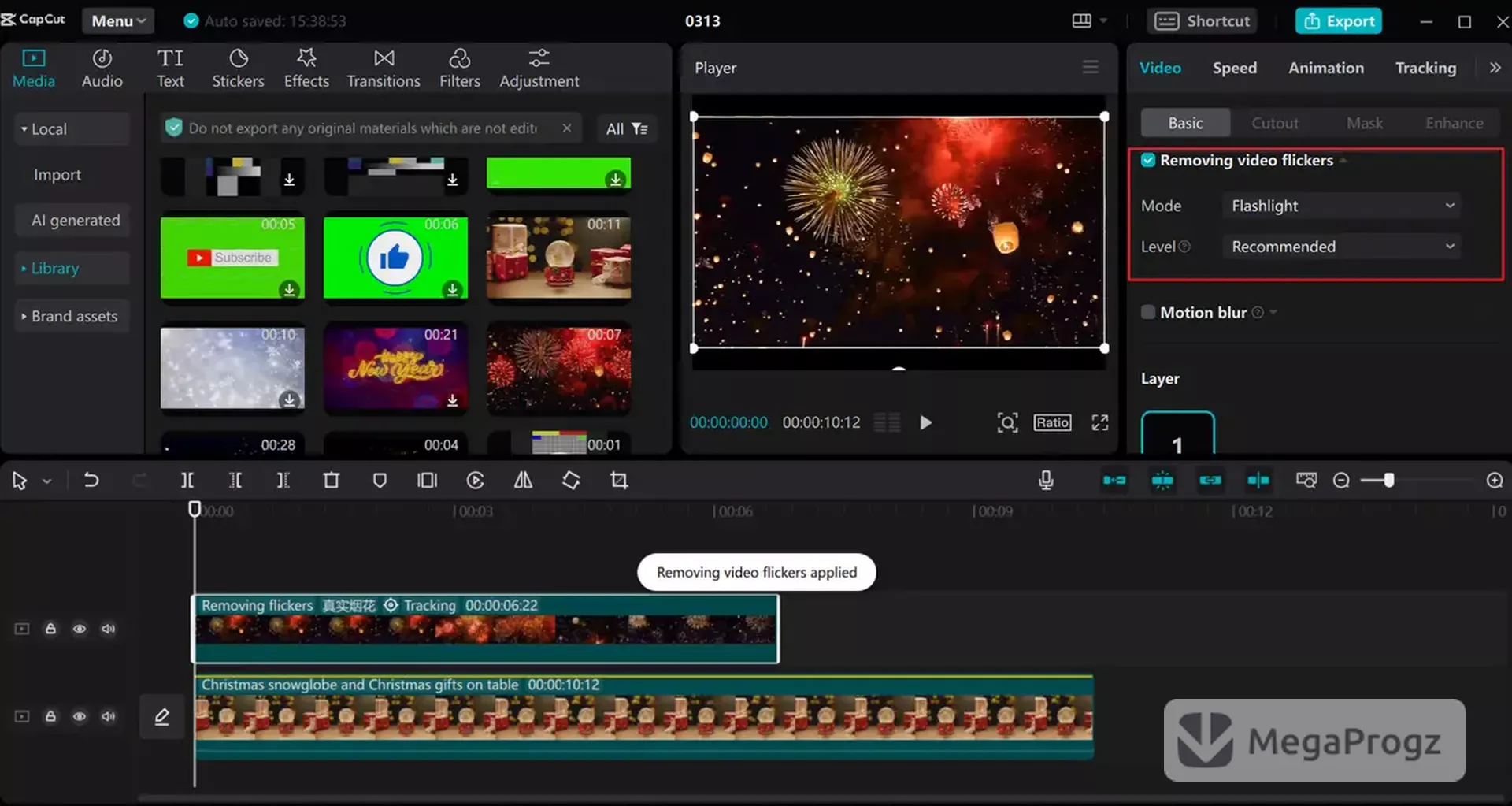
Task: Toggle main track magnet
Action: point(1114,480)
